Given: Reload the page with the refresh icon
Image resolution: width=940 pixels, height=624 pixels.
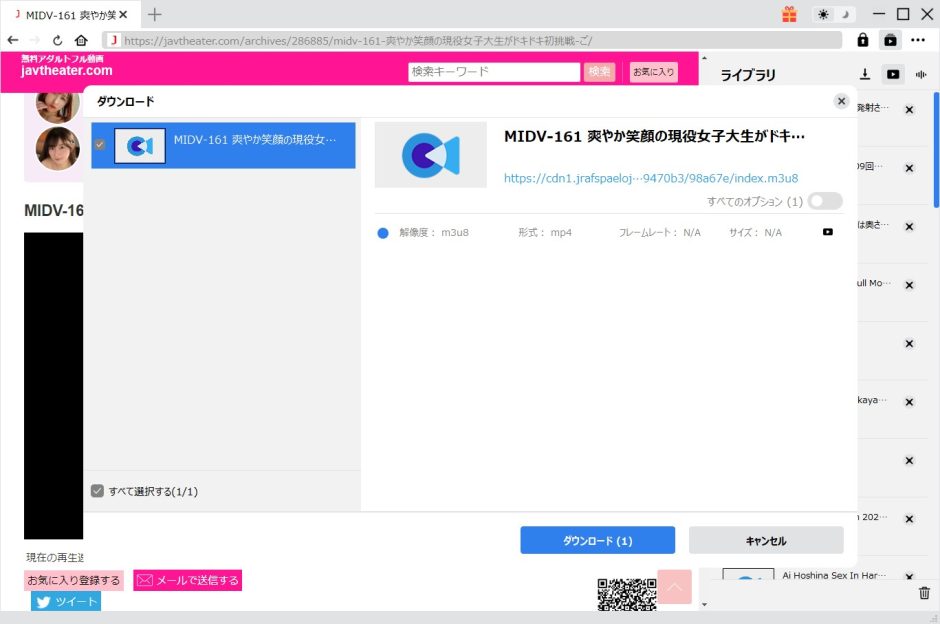Looking at the screenshot, I should (x=58, y=40).
